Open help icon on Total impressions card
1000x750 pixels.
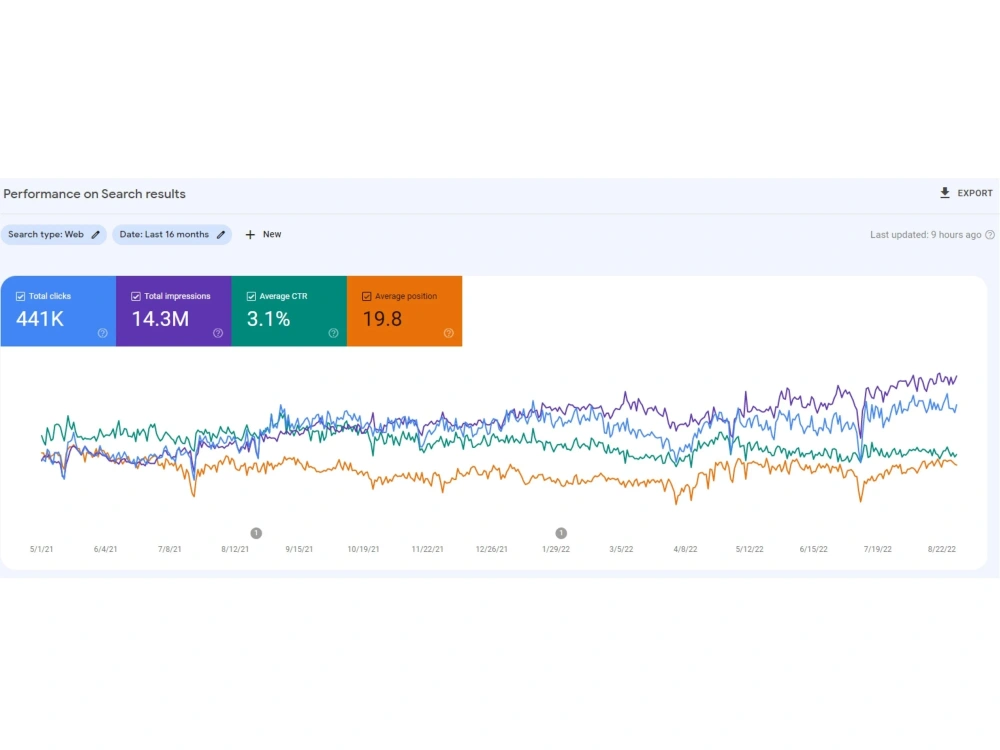[218, 333]
